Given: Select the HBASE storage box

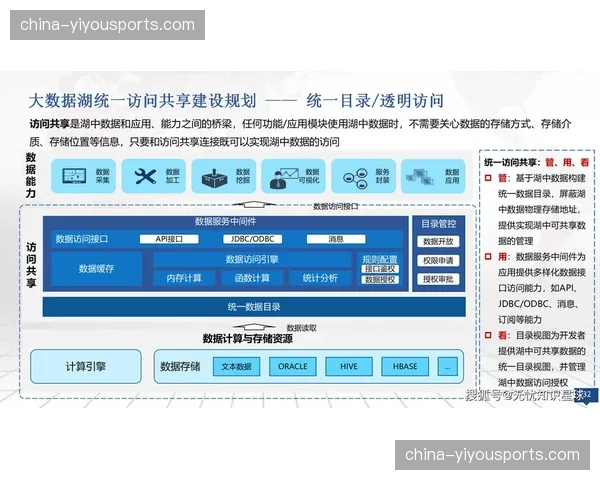Looking at the screenshot, I should (x=405, y=366).
